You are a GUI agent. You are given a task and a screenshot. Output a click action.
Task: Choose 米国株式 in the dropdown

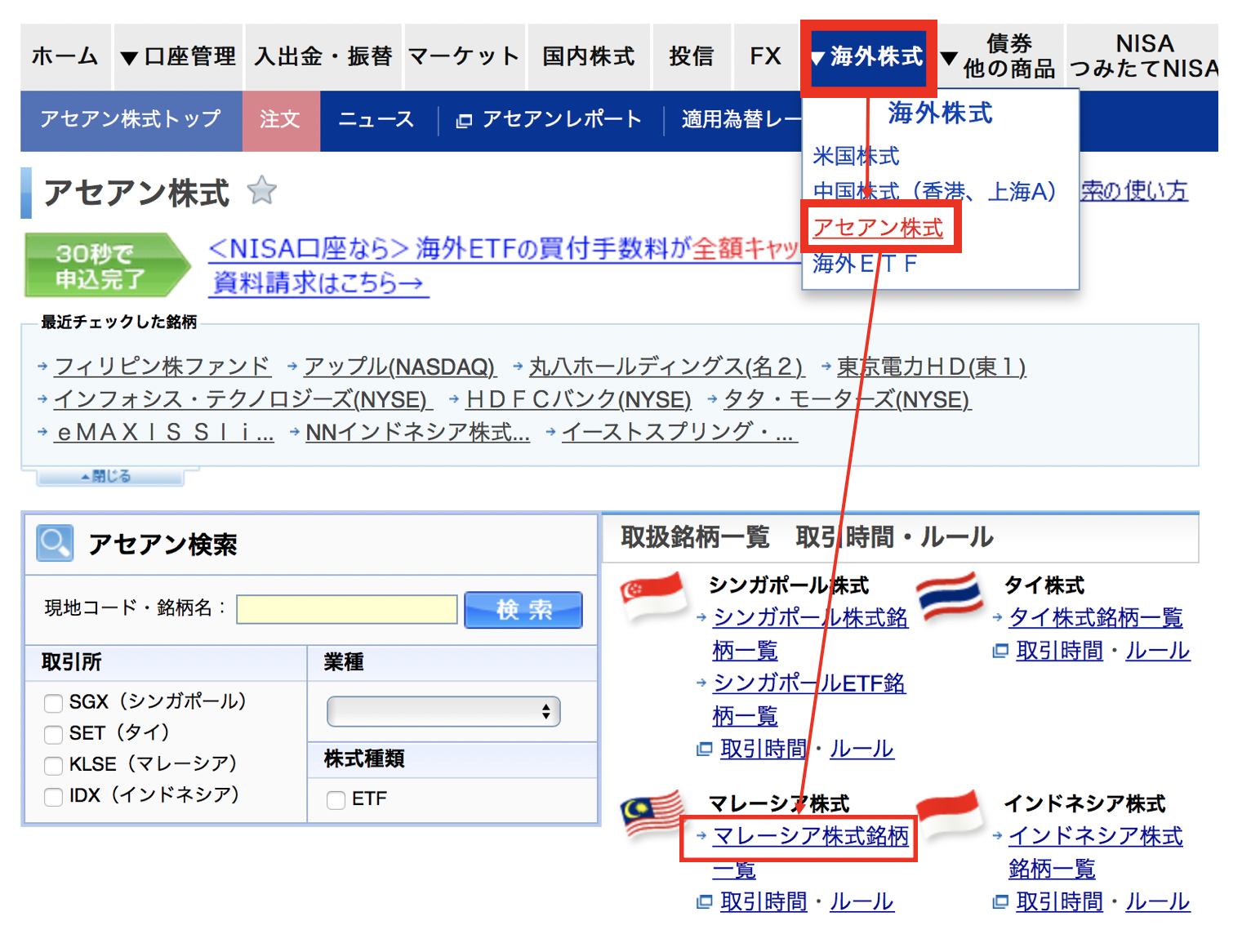(856, 156)
